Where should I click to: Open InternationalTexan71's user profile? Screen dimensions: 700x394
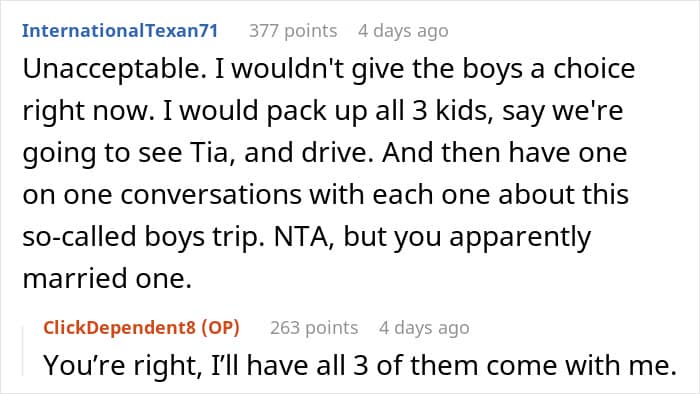(x=120, y=31)
